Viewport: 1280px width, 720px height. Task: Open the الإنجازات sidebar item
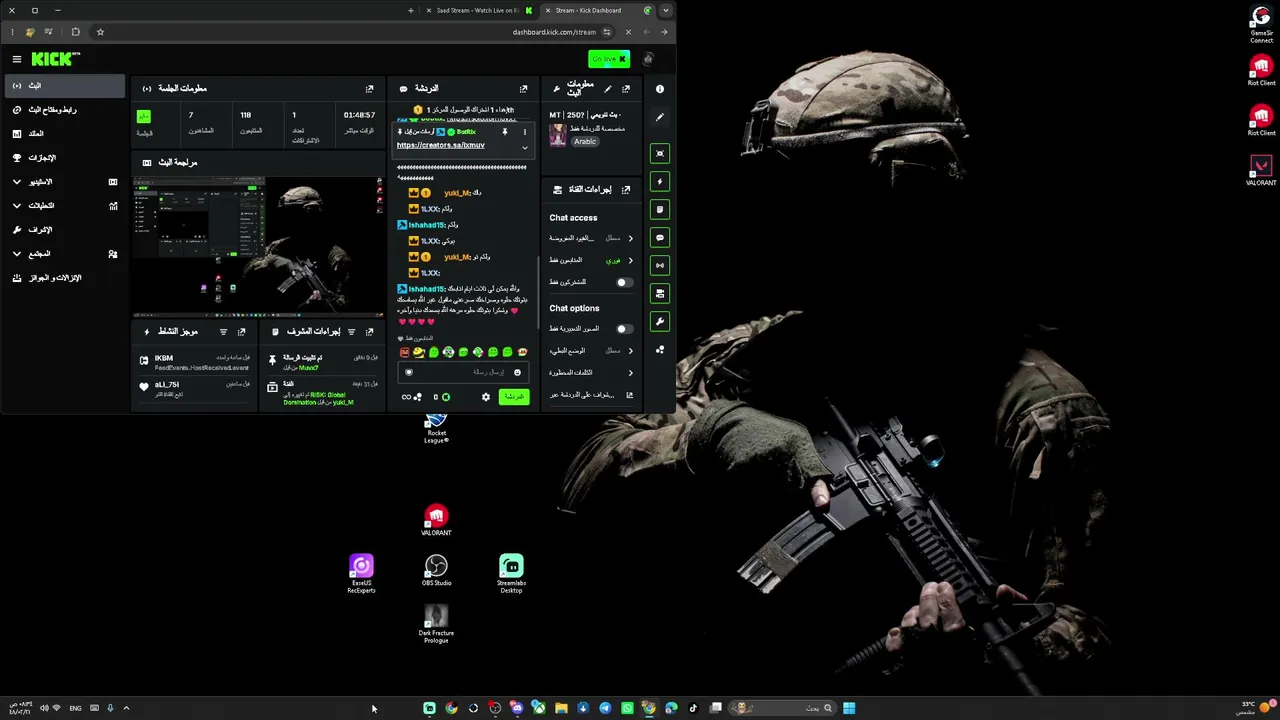[64, 158]
